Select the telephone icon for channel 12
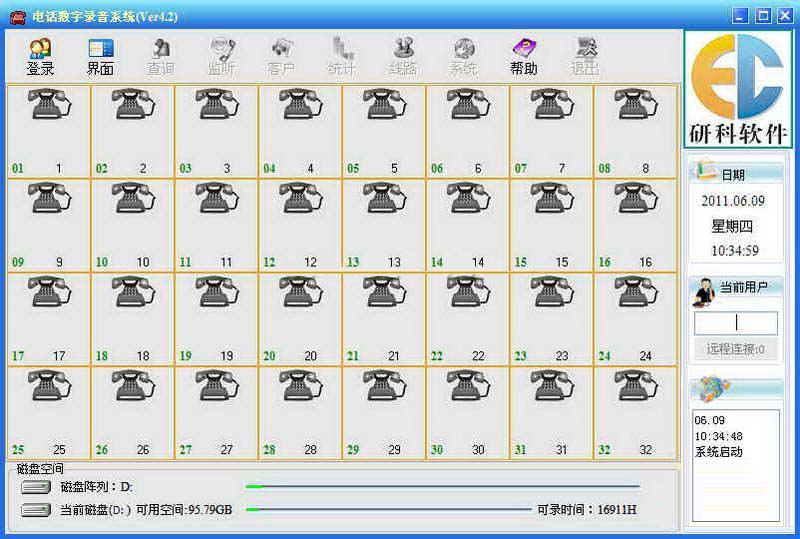The height and width of the screenshot is (539, 800). pos(300,199)
